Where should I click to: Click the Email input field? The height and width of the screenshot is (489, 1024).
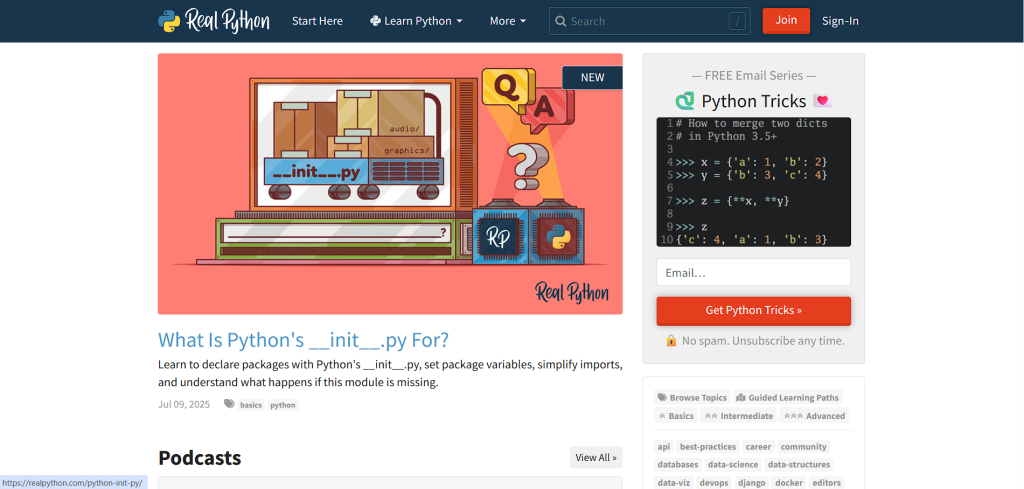click(x=754, y=272)
